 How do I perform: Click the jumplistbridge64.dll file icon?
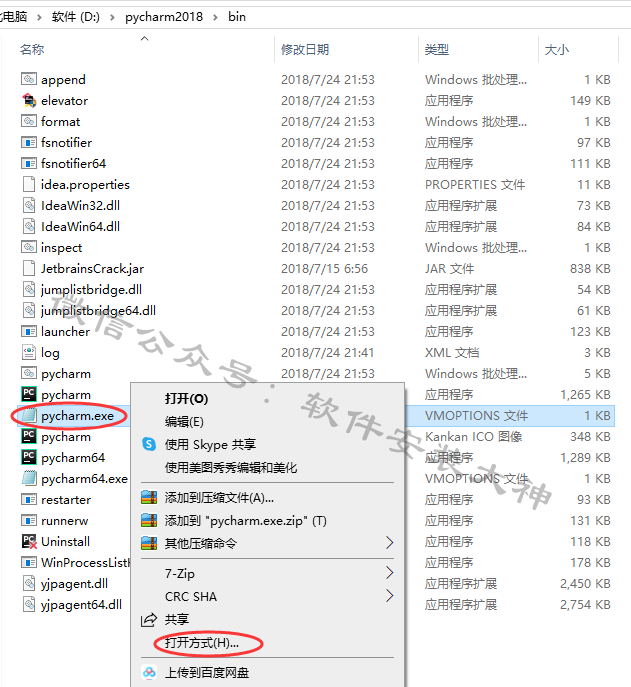[x=29, y=311]
